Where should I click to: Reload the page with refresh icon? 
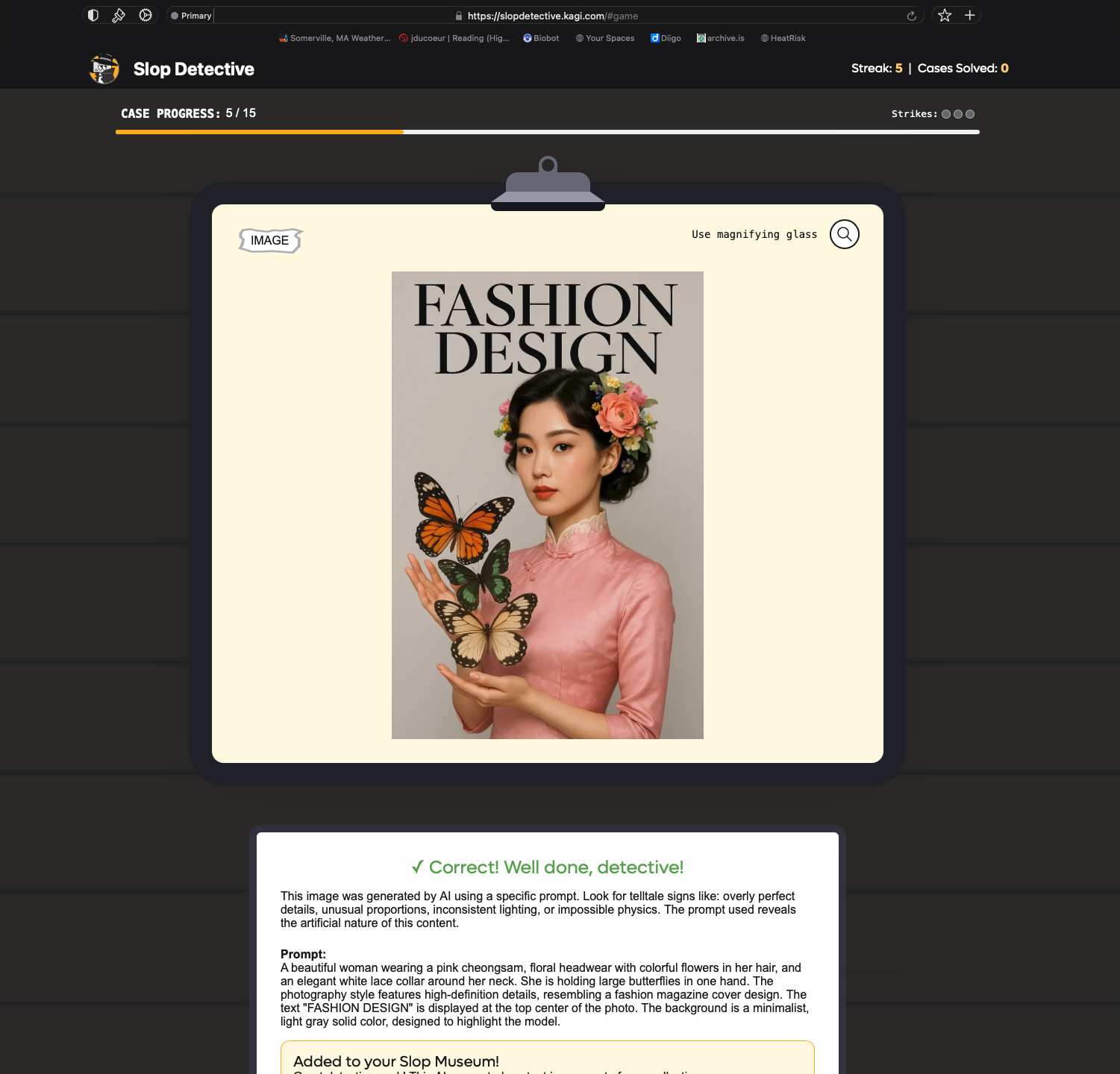(911, 16)
